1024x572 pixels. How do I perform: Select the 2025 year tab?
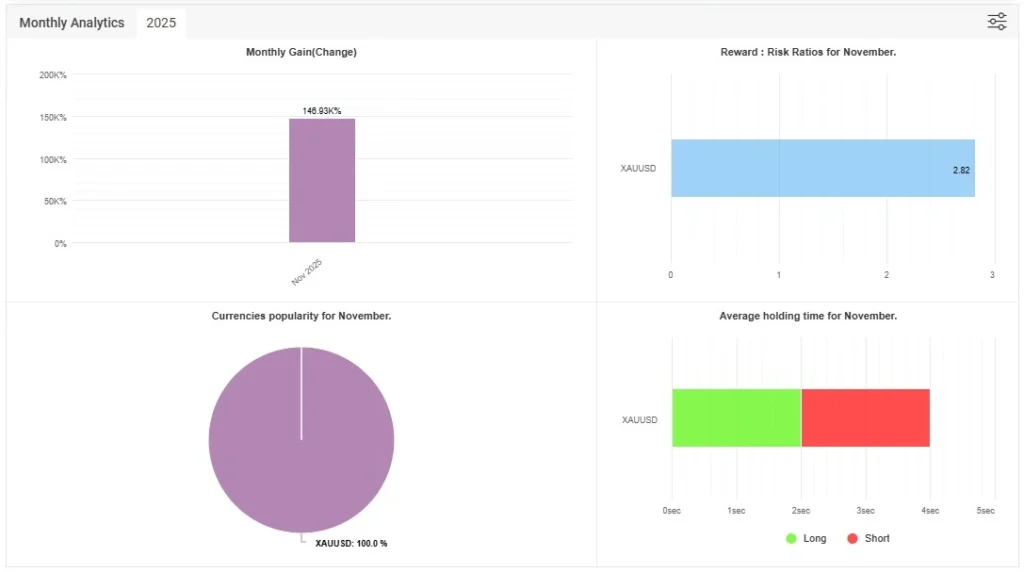[161, 23]
